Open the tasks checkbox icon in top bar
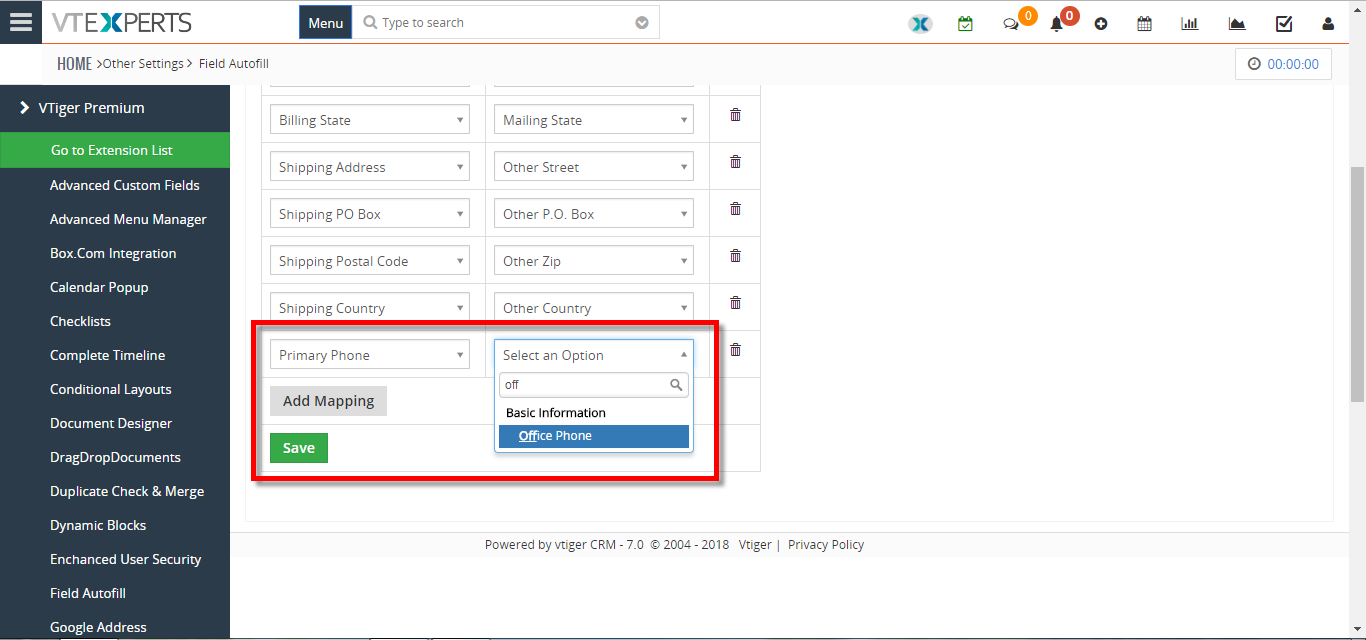 coord(1284,23)
